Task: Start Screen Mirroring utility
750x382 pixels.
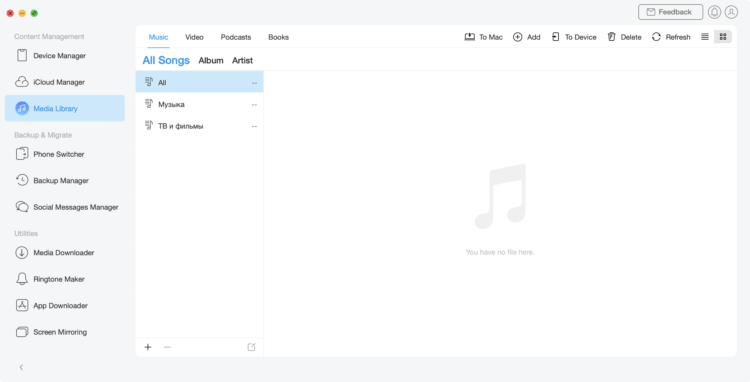Action: [x=65, y=332]
